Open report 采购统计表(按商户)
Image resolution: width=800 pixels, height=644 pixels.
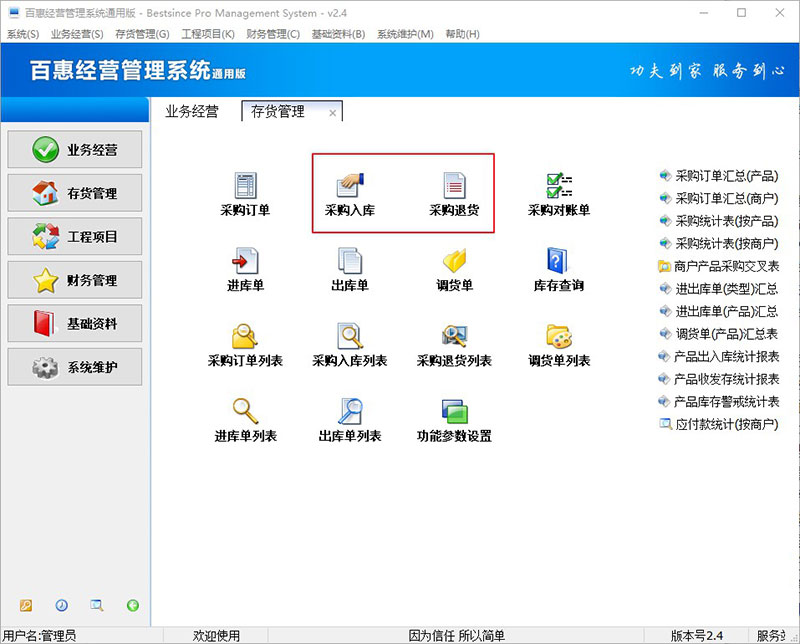[719, 244]
